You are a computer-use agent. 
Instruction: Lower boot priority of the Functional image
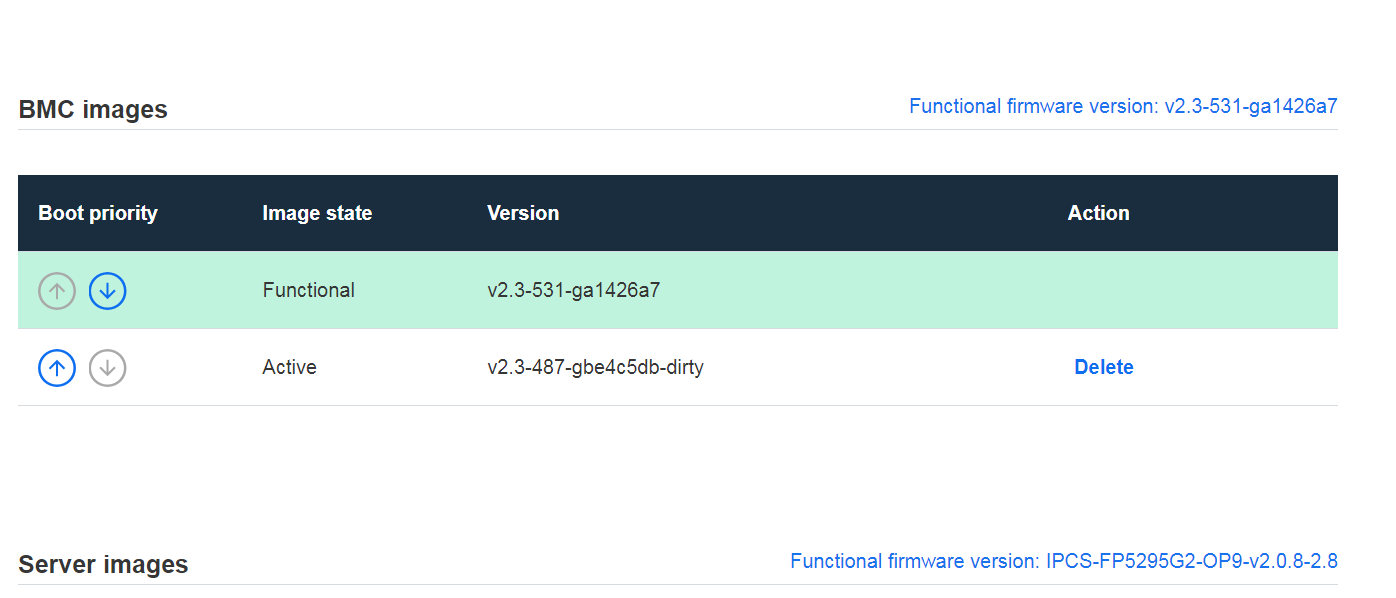tap(107, 291)
